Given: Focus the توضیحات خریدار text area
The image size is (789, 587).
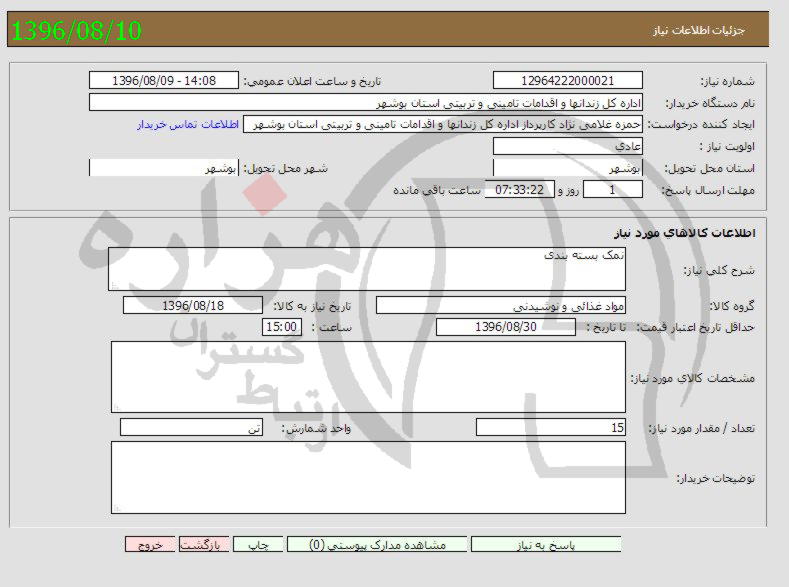Looking at the screenshot, I should coord(366,478).
